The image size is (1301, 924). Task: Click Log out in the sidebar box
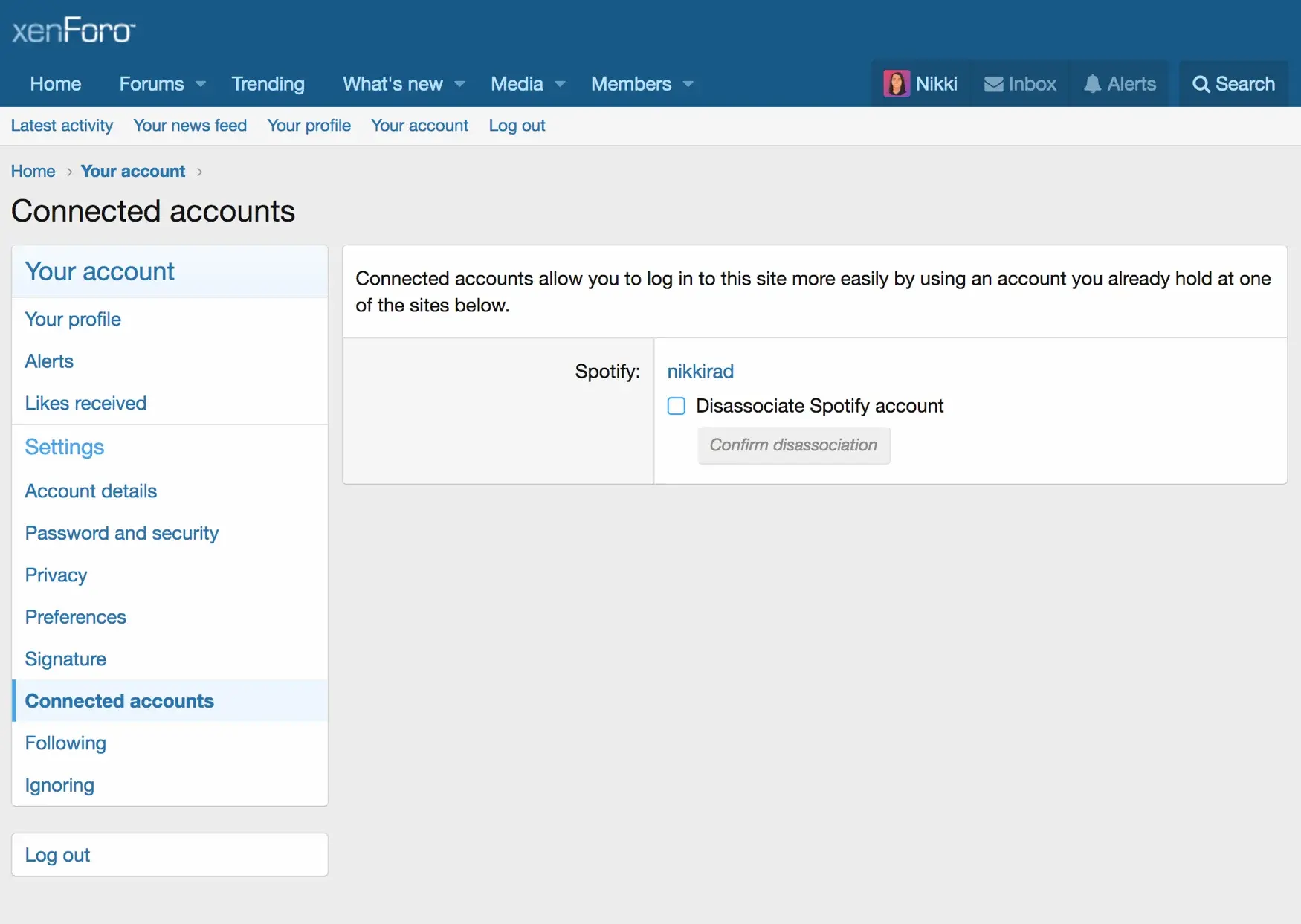point(57,855)
